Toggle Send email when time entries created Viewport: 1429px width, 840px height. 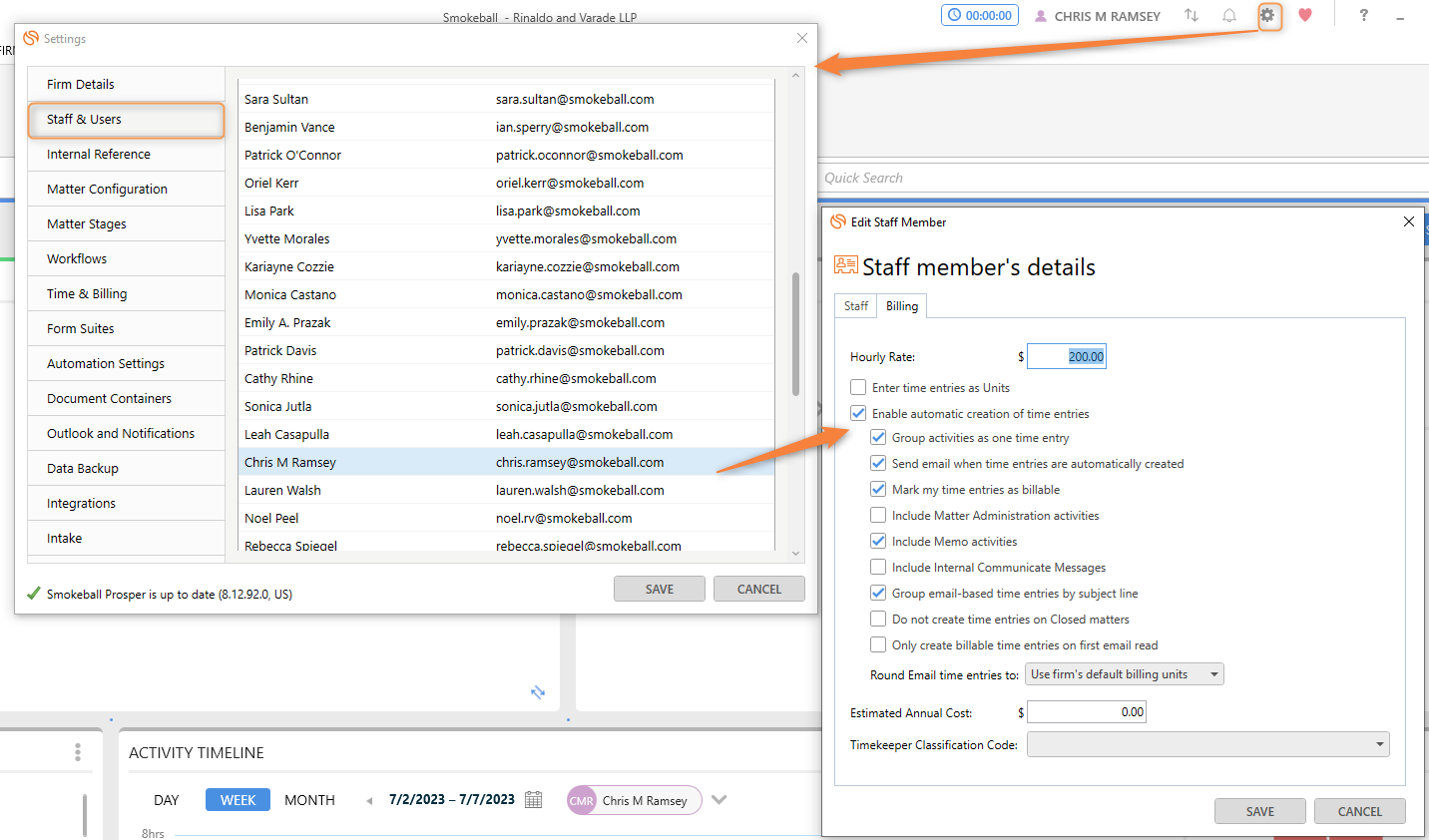878,463
